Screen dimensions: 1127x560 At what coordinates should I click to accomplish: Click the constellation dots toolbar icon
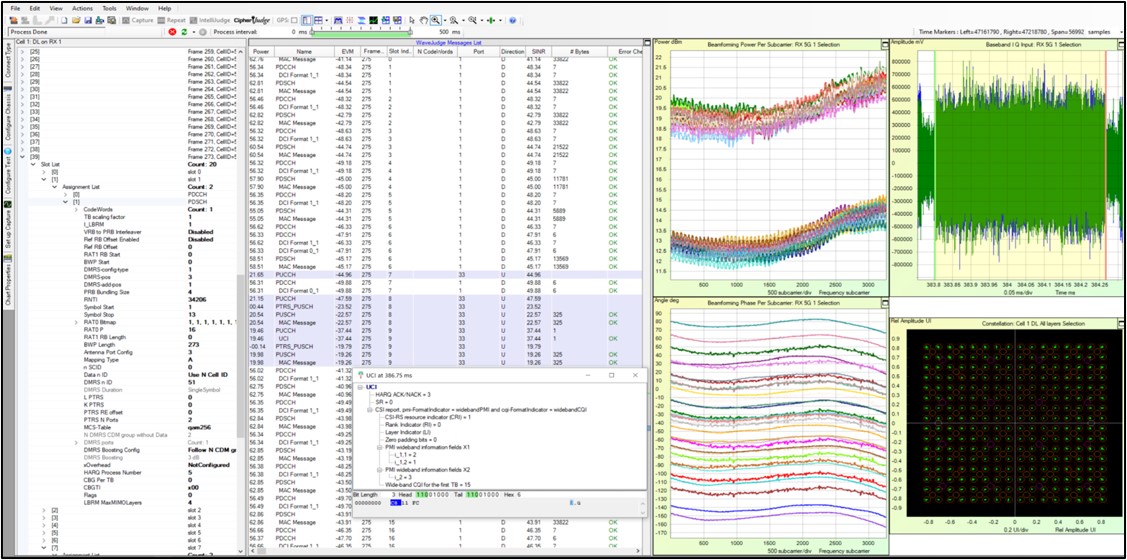(349, 20)
